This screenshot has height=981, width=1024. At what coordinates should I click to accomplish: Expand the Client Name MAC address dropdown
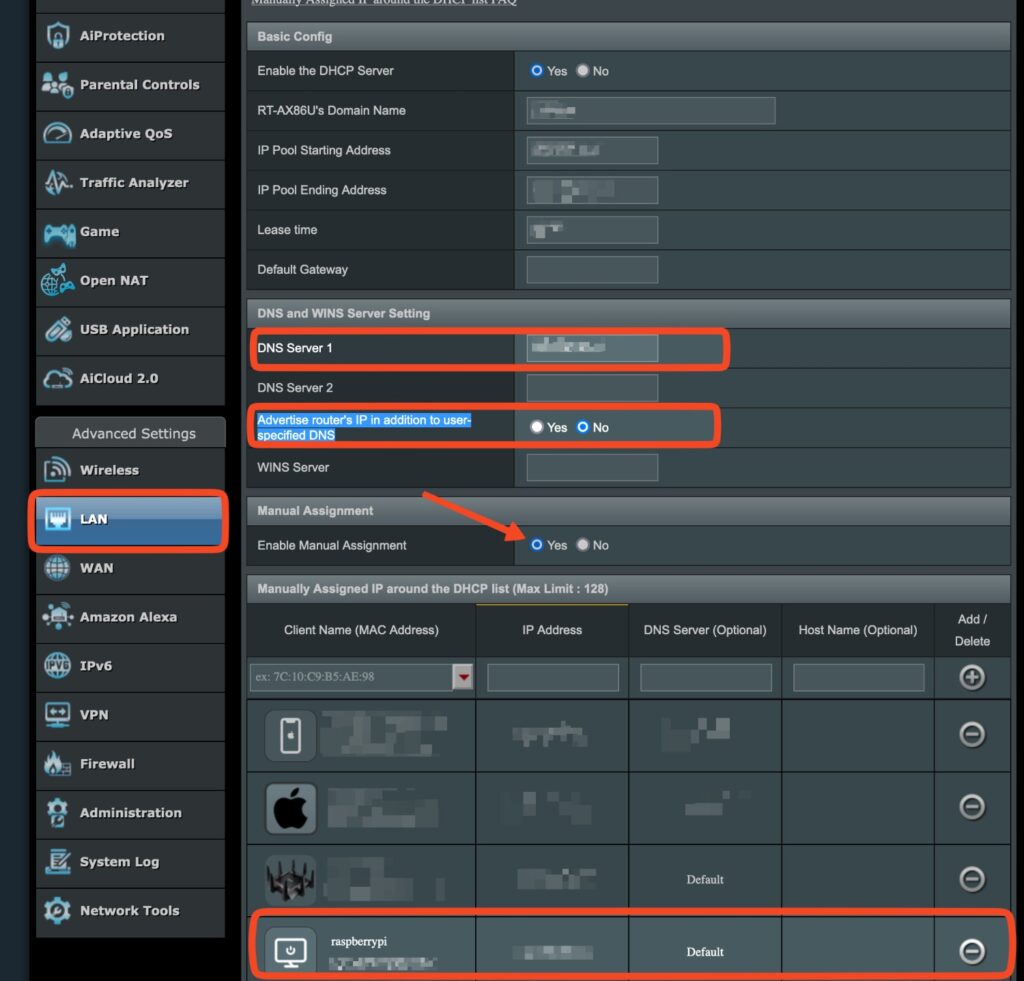tap(463, 677)
